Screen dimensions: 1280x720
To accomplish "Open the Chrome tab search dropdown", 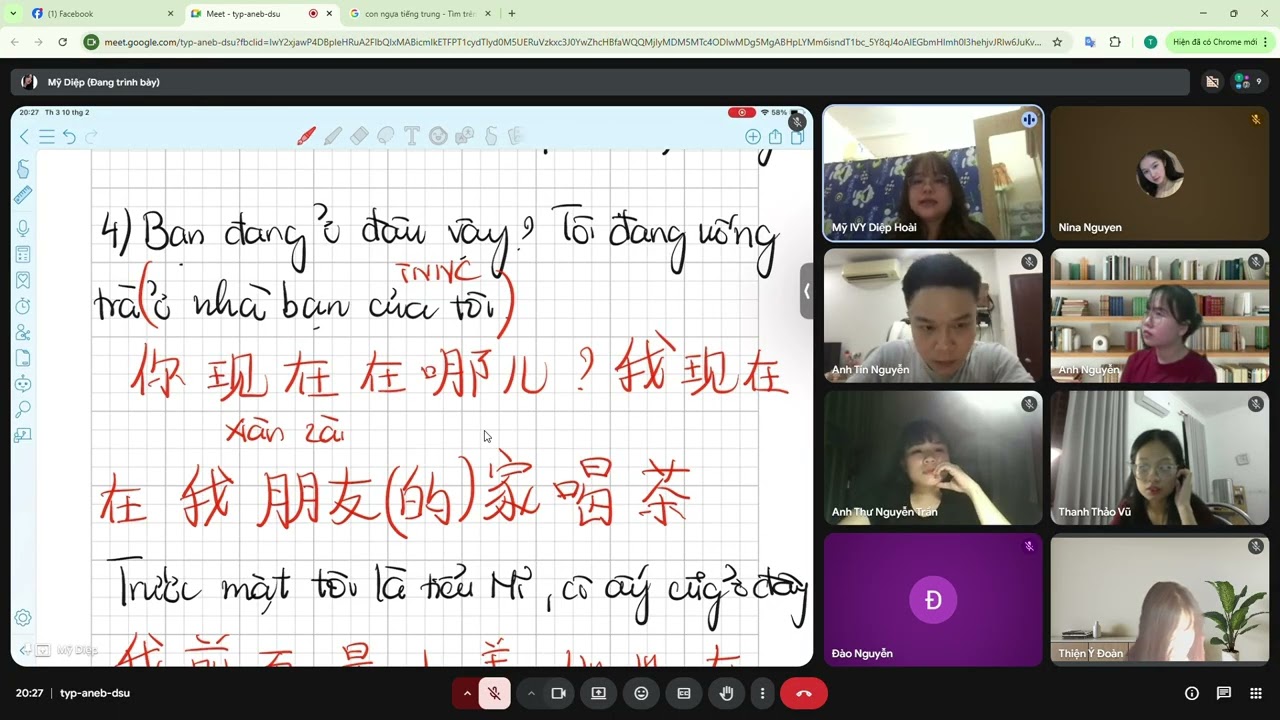I will [x=13, y=13].
